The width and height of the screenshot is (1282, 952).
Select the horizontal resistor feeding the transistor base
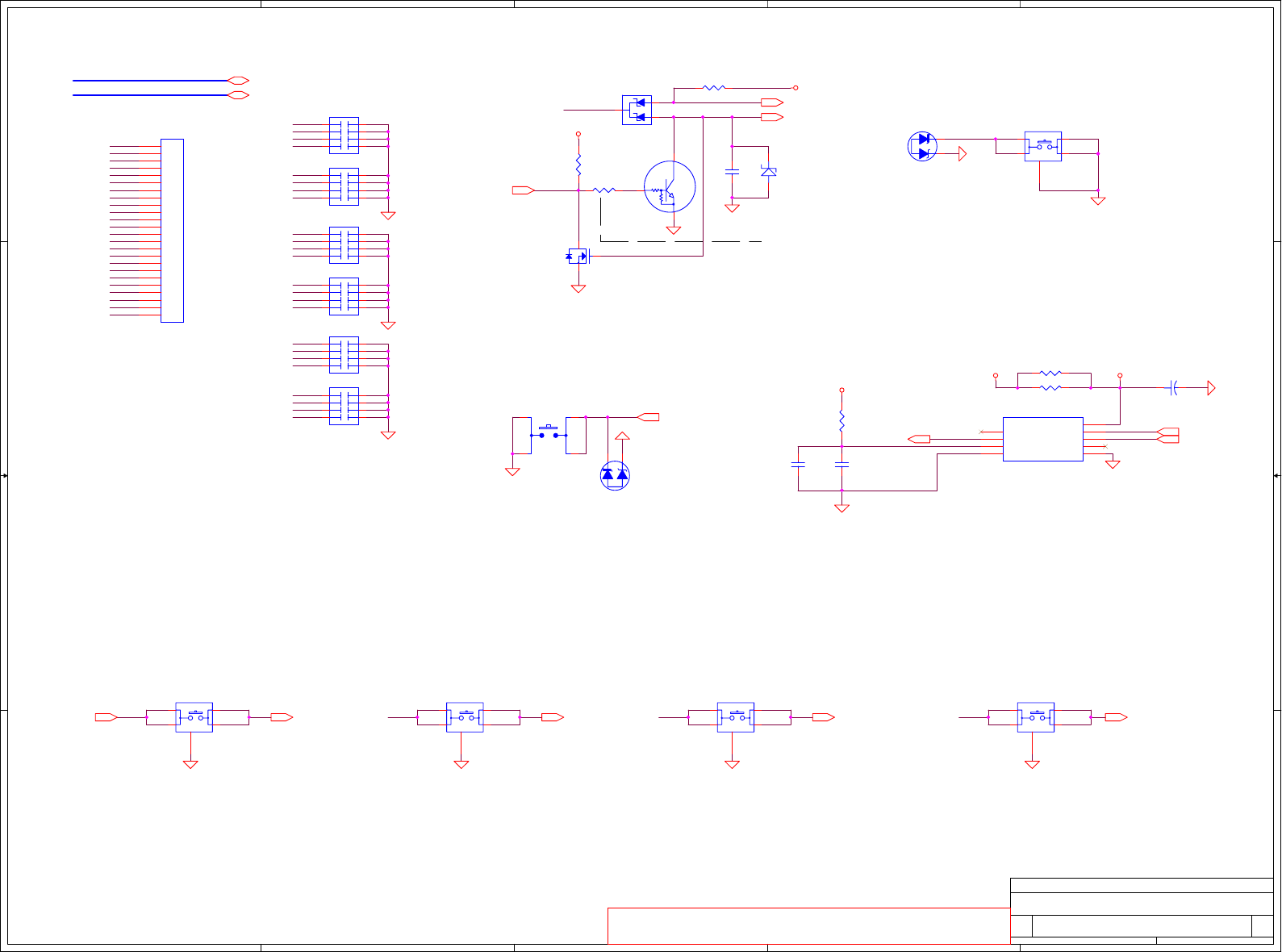click(x=604, y=190)
